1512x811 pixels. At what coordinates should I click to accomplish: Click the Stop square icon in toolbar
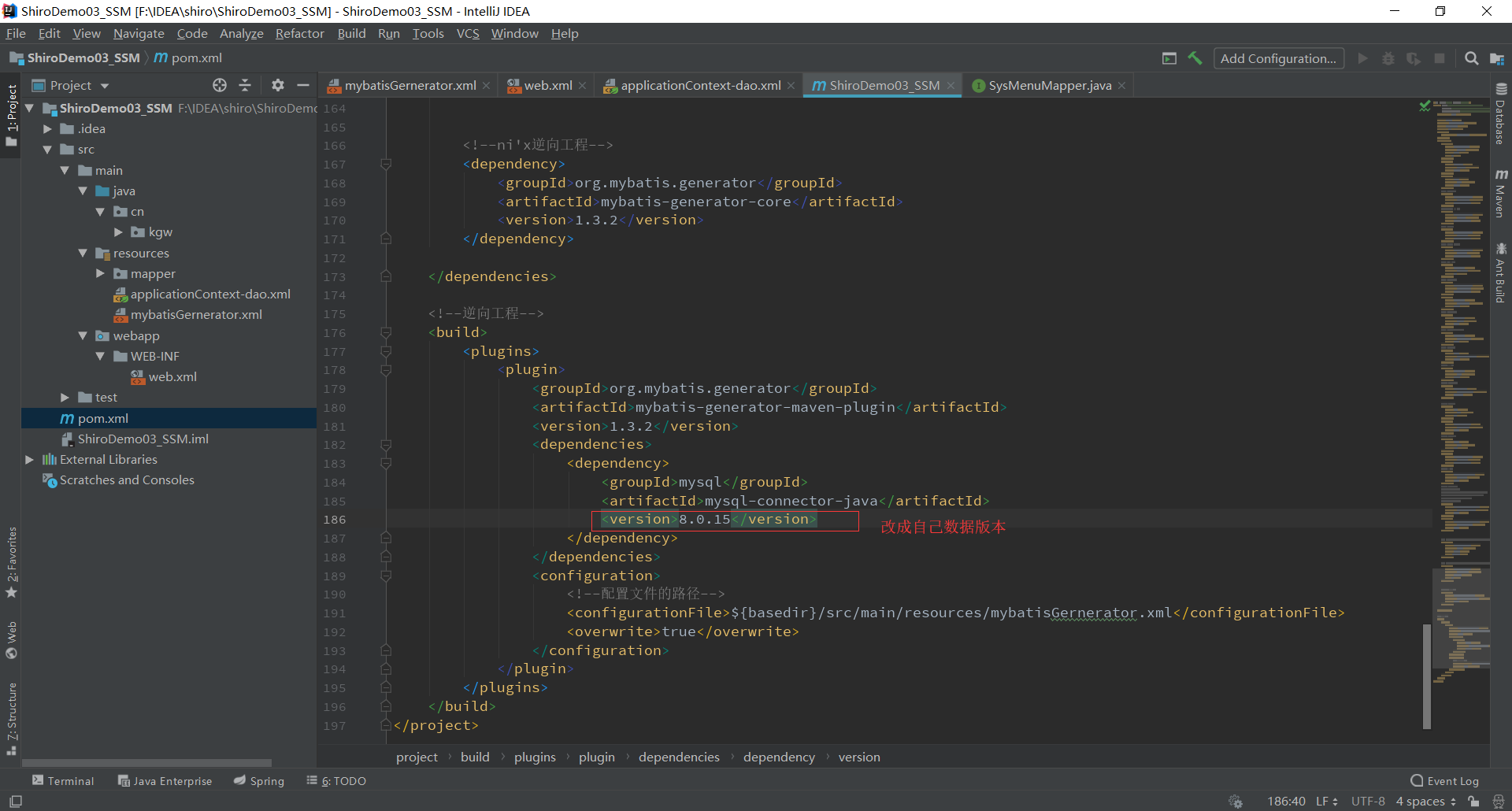click(x=1440, y=58)
